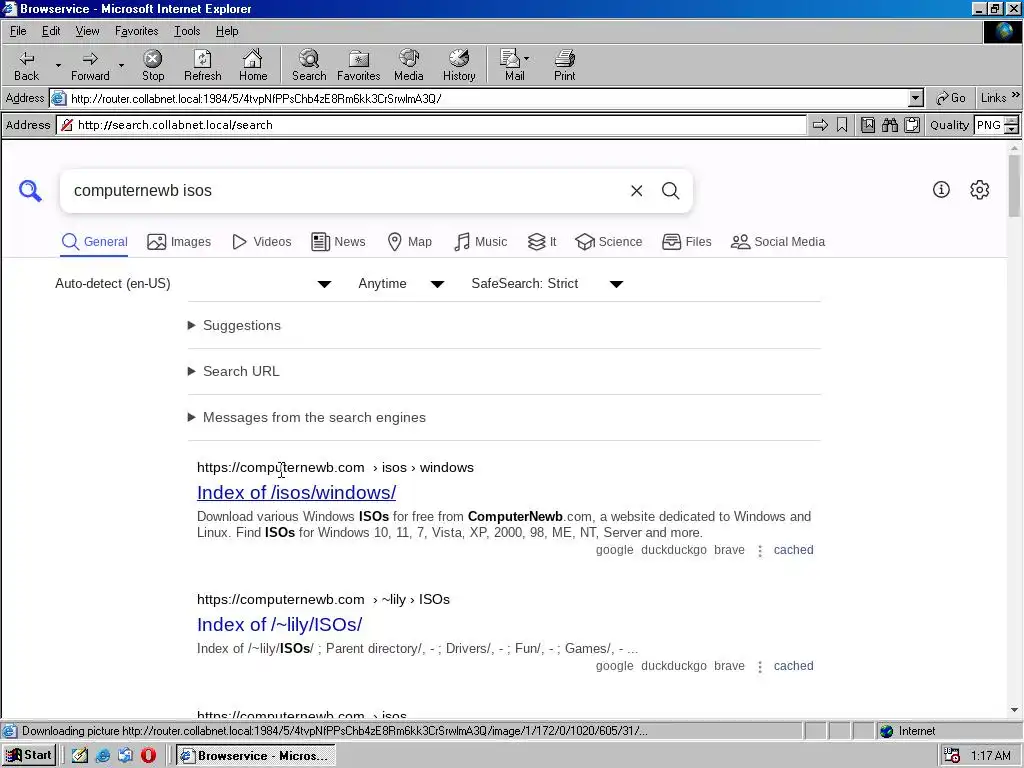Image resolution: width=1024 pixels, height=768 pixels.
Task: Open the Anytime time range dropdown
Action: click(x=401, y=284)
